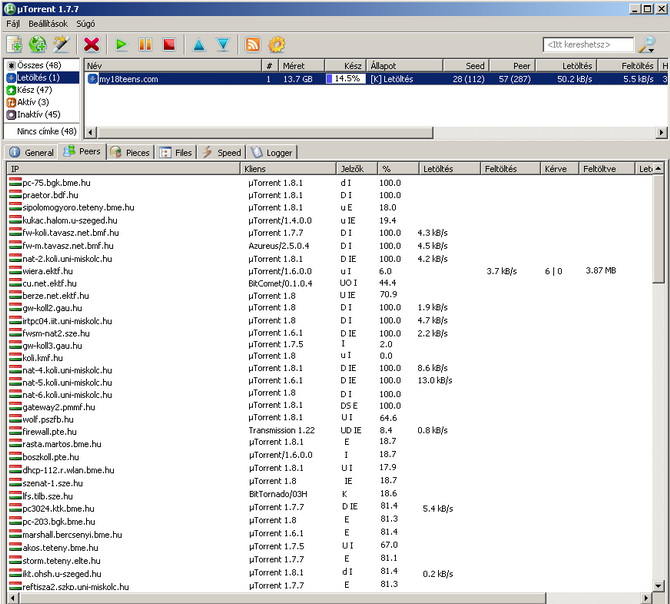Screen dimensions: 670x604
Task: Sort torrents by Méret column header
Action: click(301, 66)
